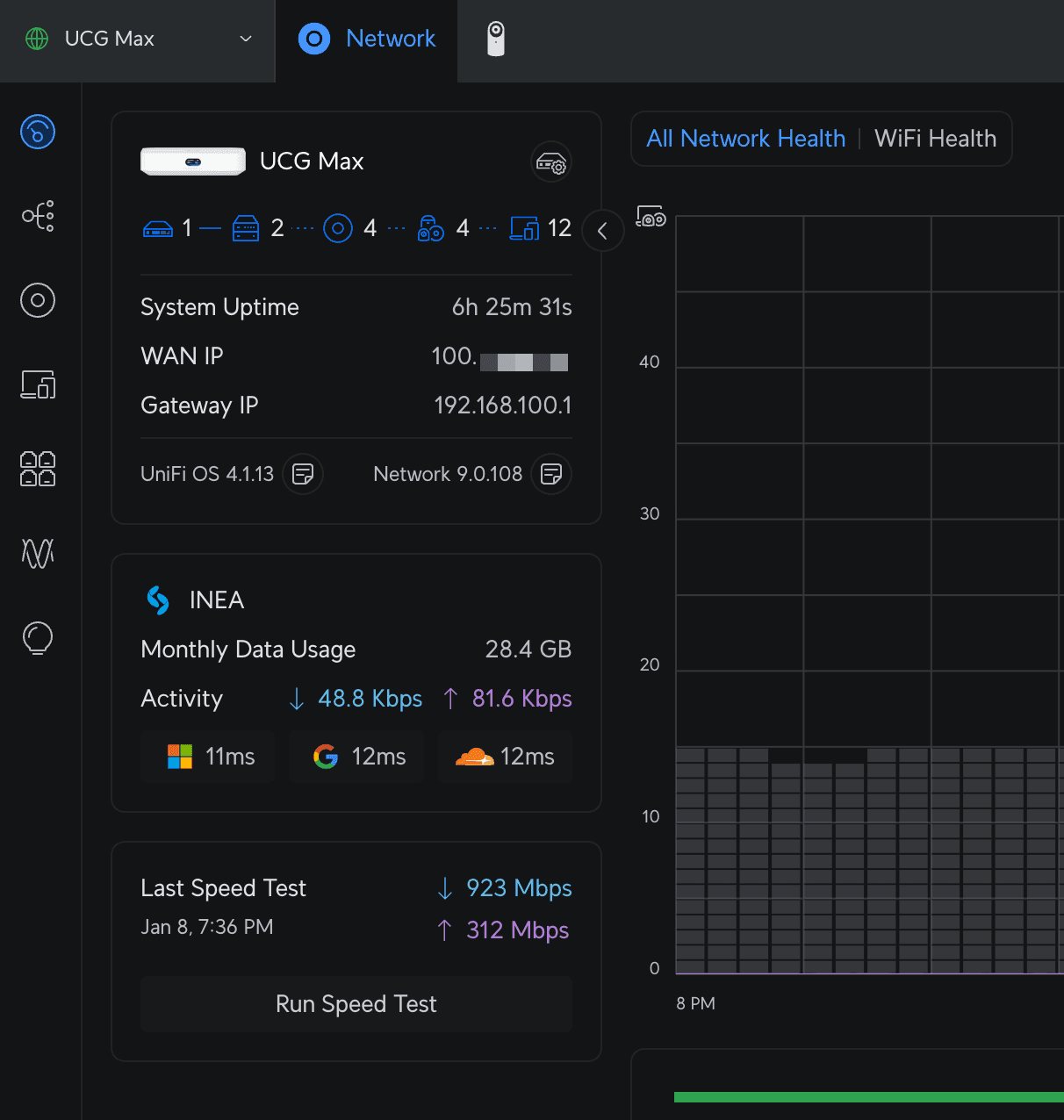Check Microsoft latency by clicking its icon
This screenshot has width=1064, height=1120.
(x=178, y=756)
